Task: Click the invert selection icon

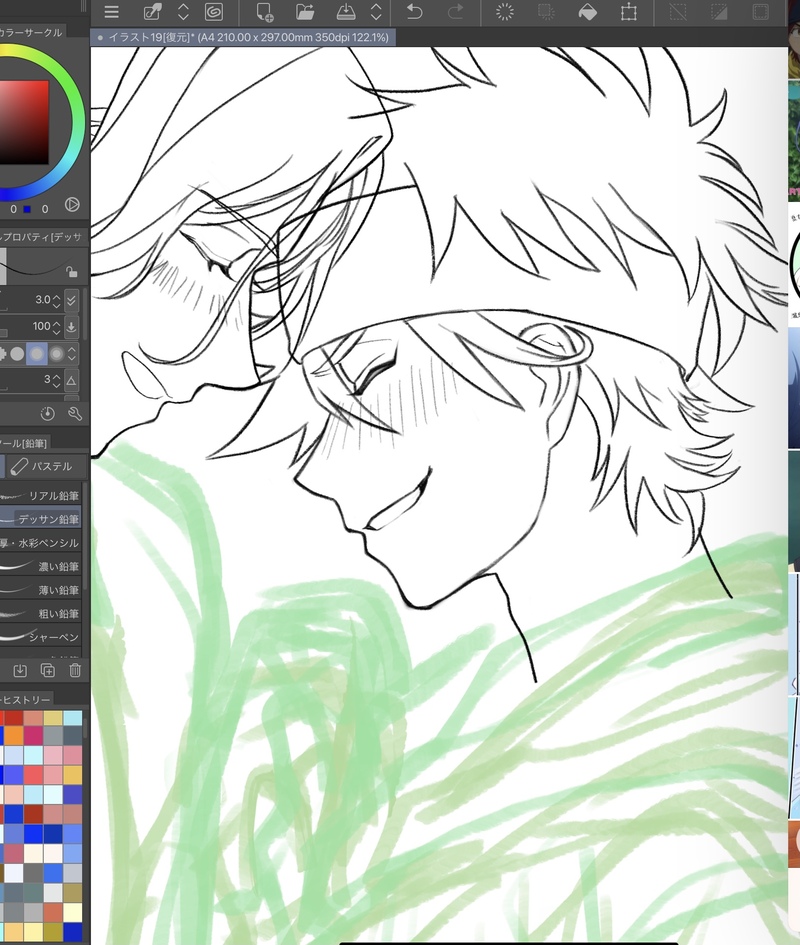Action: (719, 12)
